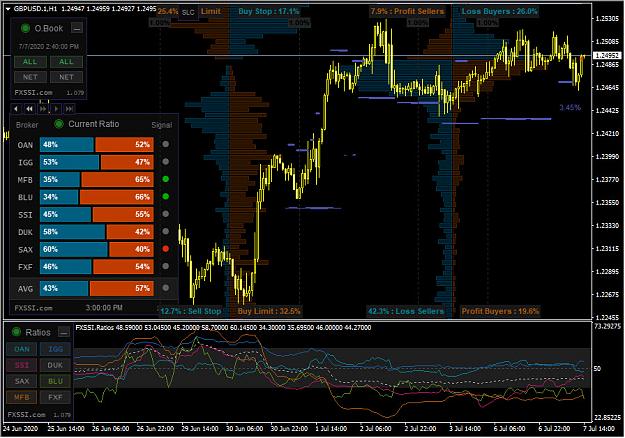Click the AVG orange 57% short bar
The width and height of the screenshot is (625, 438).
click(x=122, y=288)
